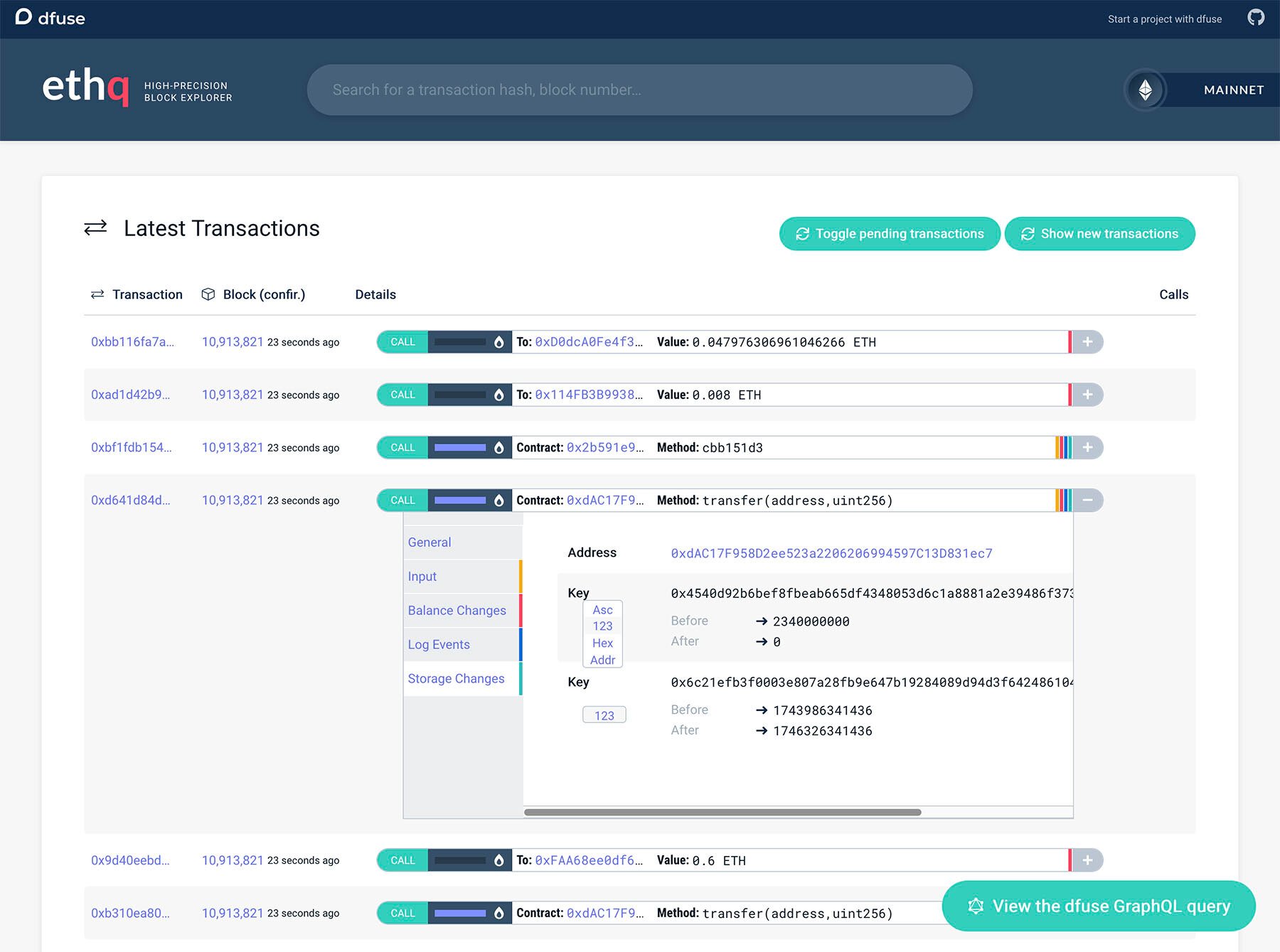Collapse the 0xd641d84d transaction details
The image size is (1280, 952).
(x=1087, y=501)
